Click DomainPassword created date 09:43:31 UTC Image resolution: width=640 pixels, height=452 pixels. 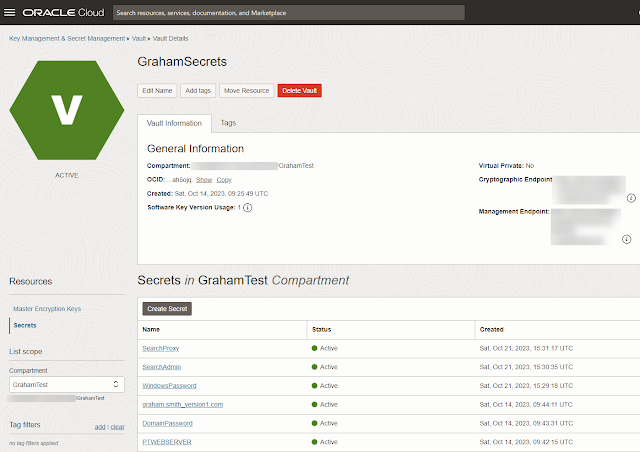526,423
